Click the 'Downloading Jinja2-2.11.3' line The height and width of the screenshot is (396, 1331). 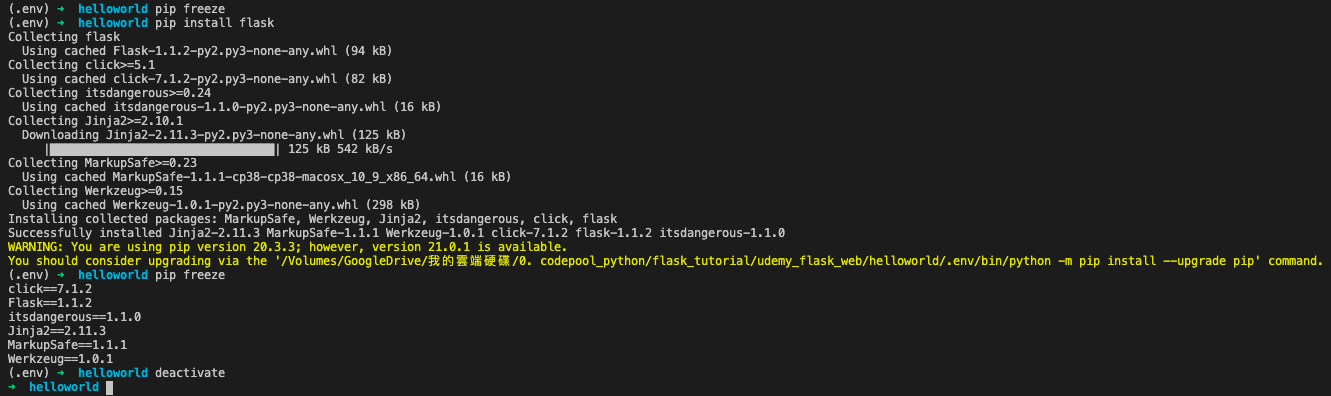pos(213,135)
